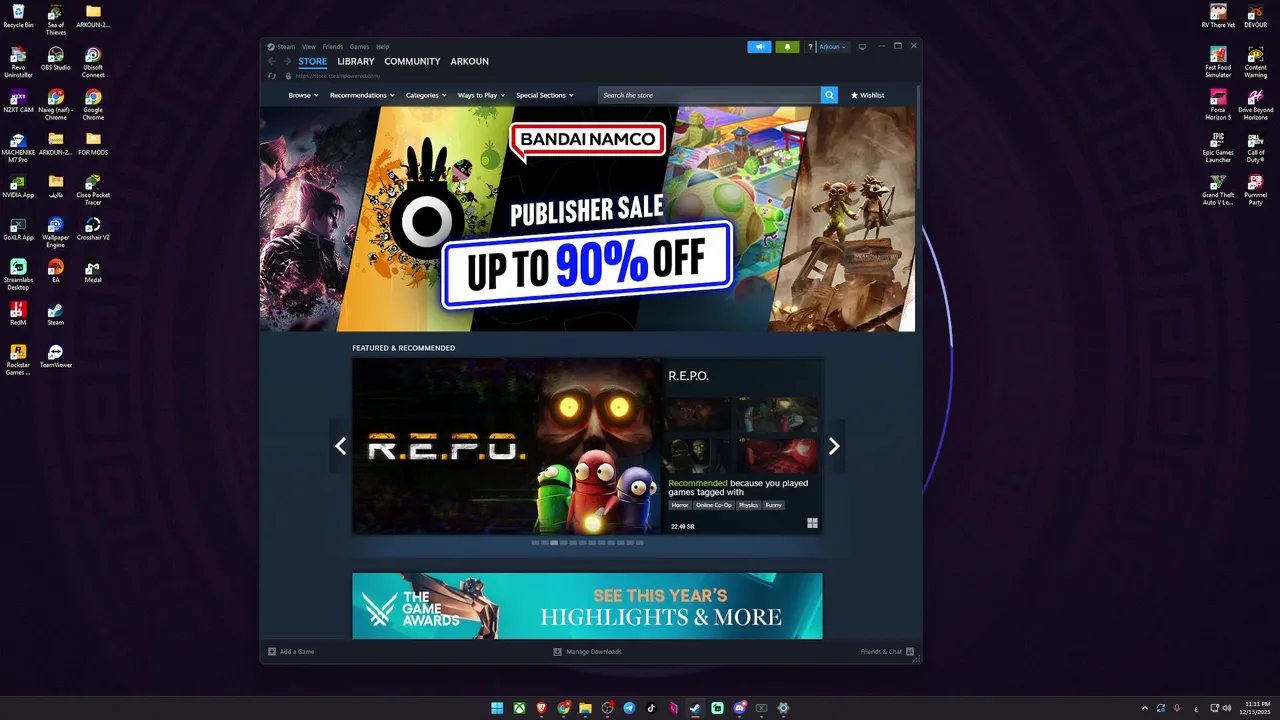
Task: Go forward with the Steam forward arrow
Action: (287, 61)
